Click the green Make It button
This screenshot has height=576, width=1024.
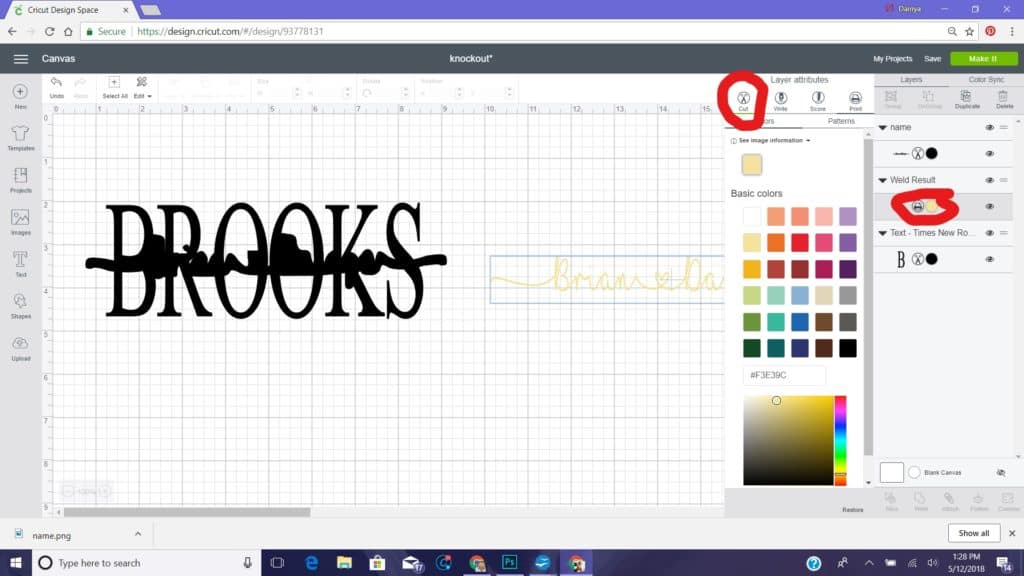click(983, 59)
